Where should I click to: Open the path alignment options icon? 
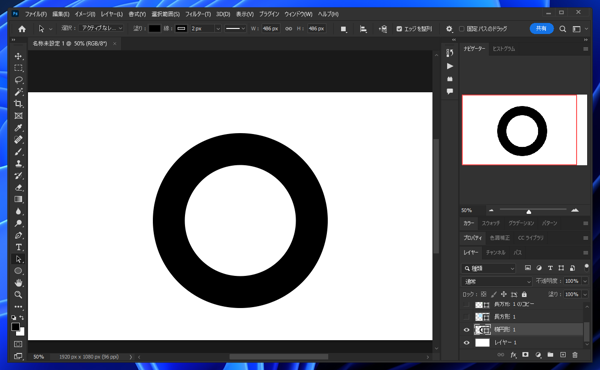(363, 29)
